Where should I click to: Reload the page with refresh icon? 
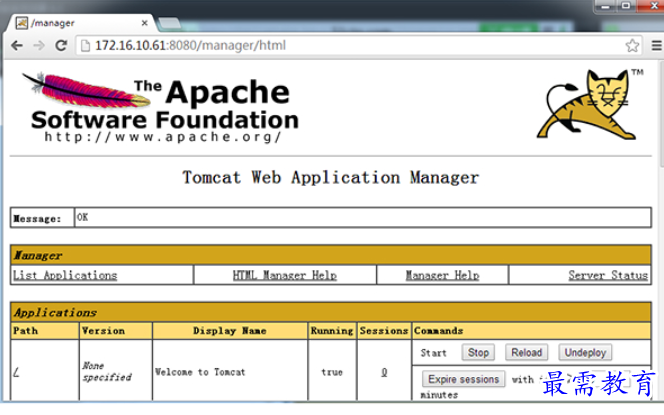pos(61,45)
